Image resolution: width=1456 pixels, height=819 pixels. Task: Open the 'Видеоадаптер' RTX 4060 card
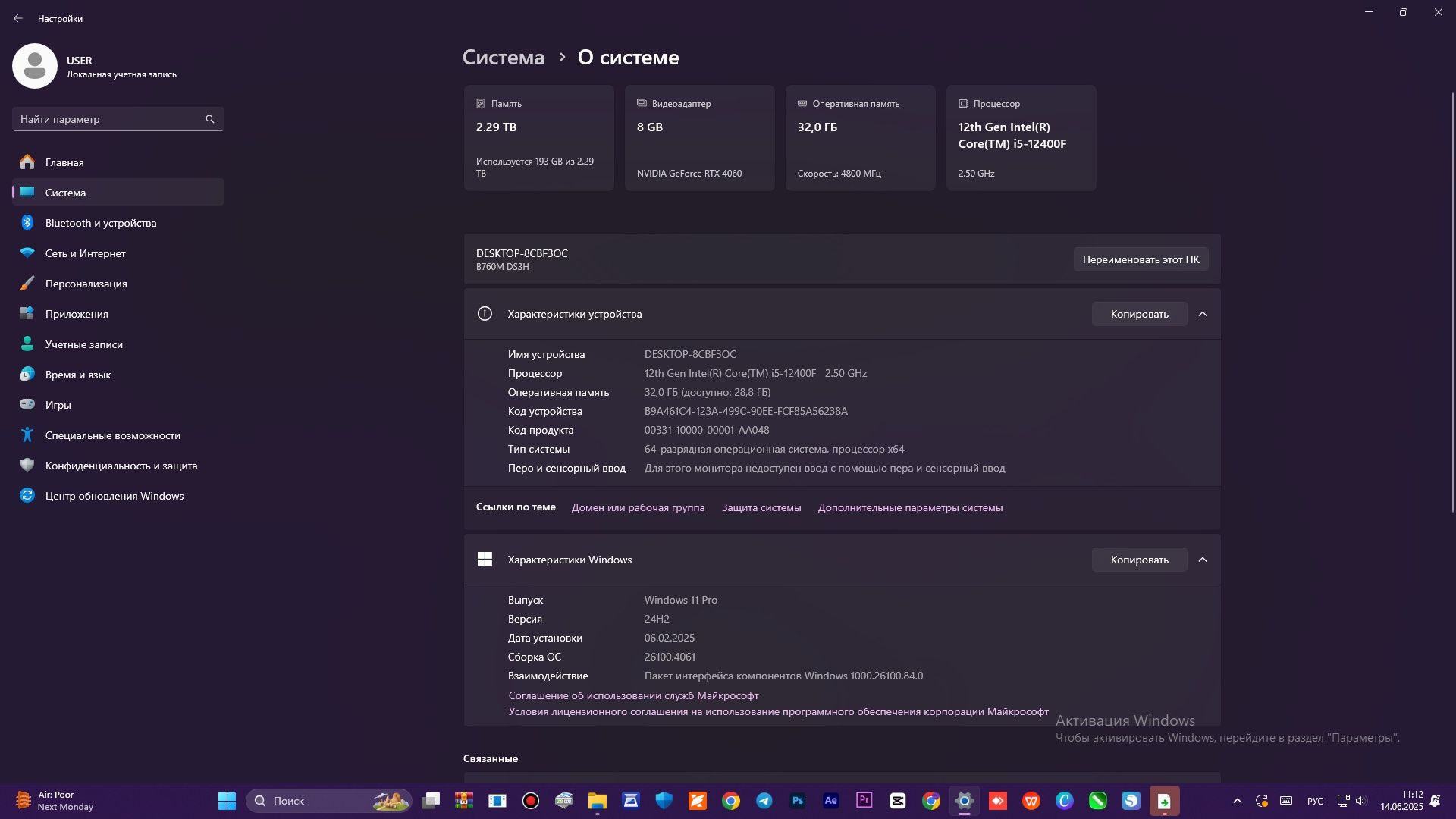(700, 138)
